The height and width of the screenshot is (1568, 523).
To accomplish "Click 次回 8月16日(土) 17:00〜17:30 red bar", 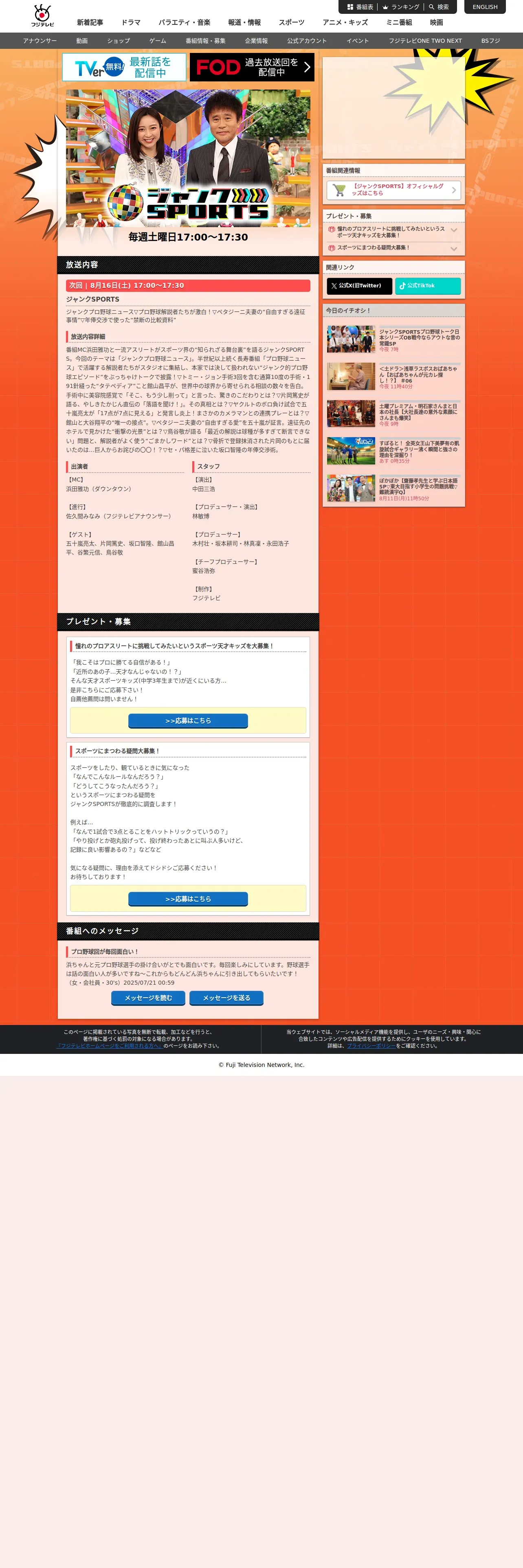I will tap(188, 285).
